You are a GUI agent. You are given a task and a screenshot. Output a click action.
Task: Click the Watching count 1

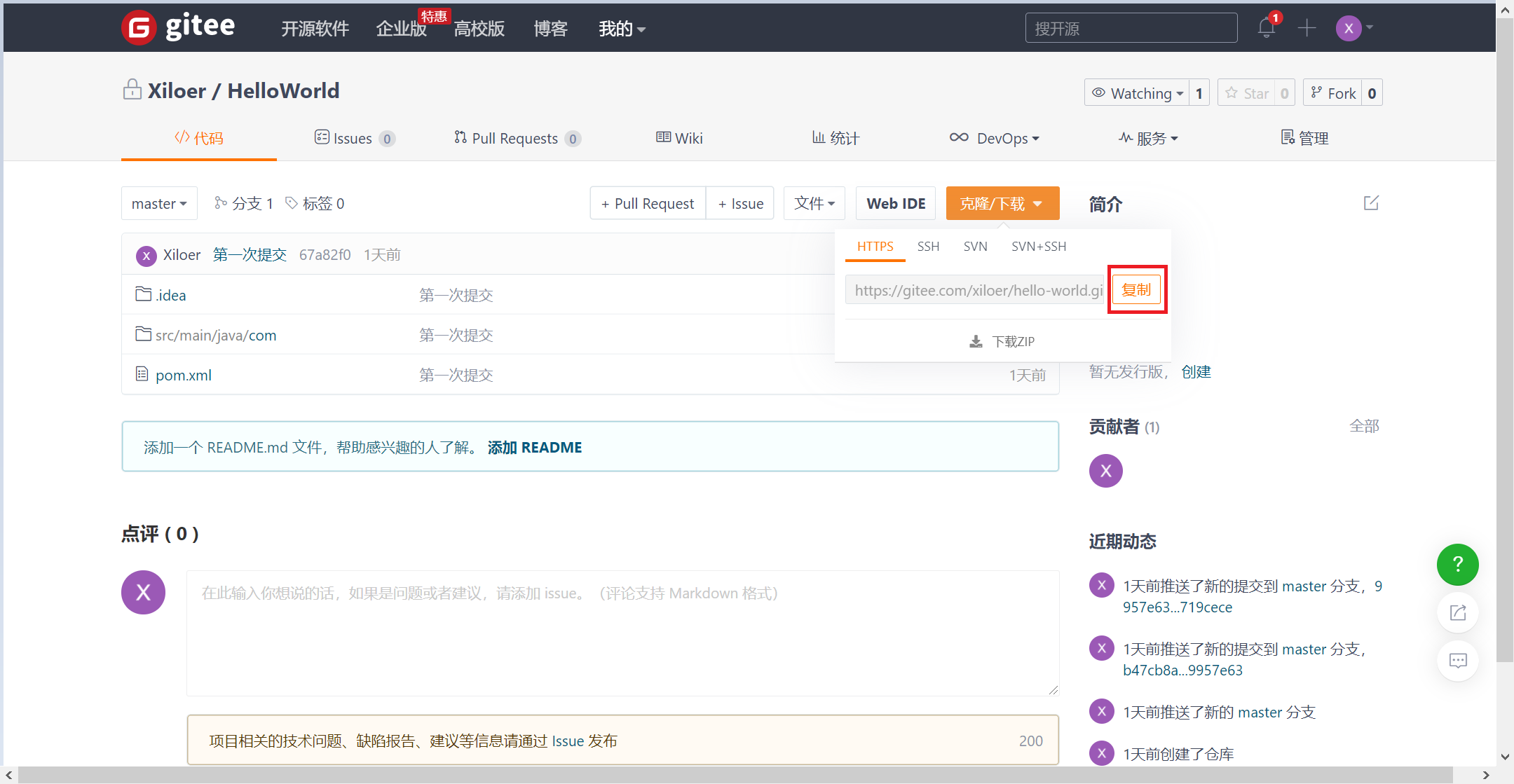coord(1199,92)
